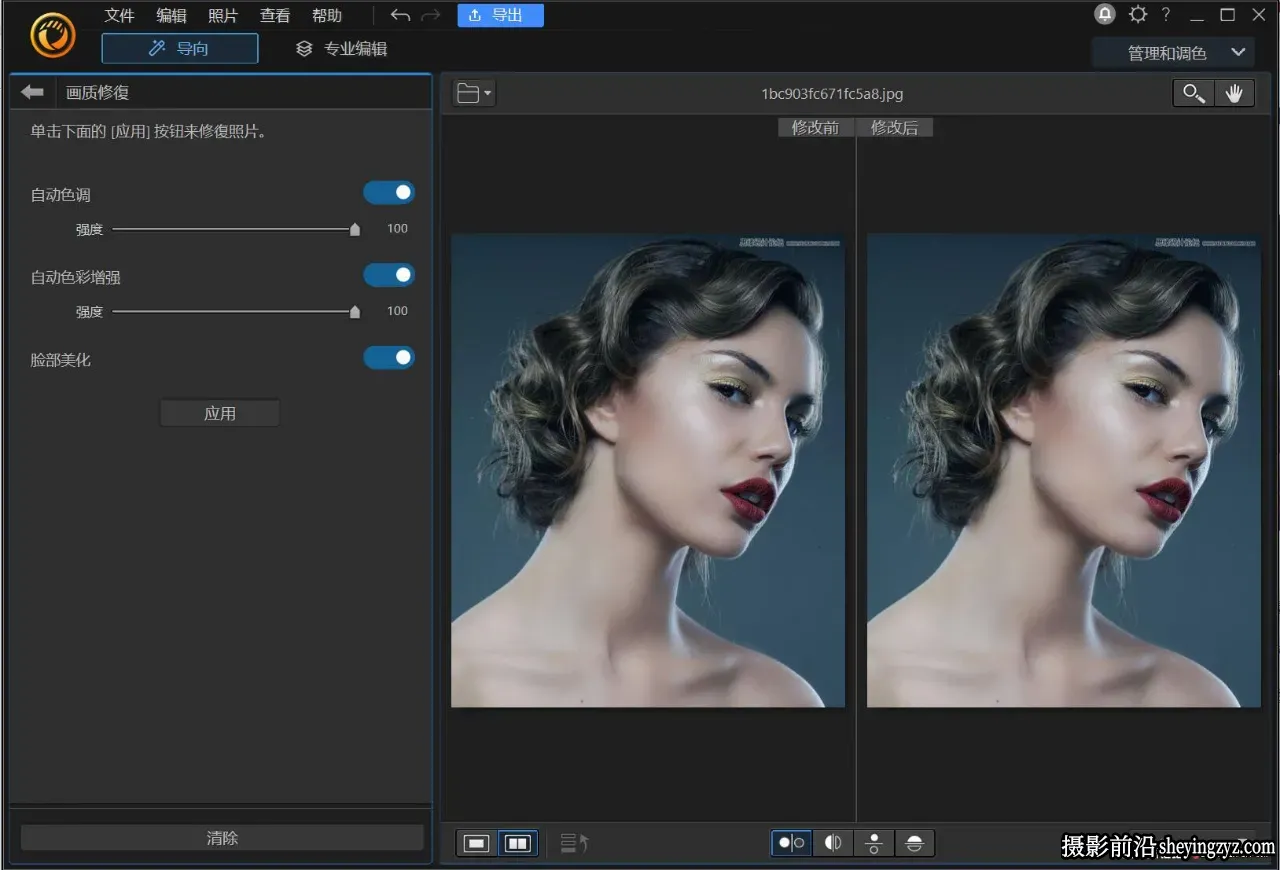1280x870 pixels.
Task: Click the 修改前 label
Action: tap(815, 127)
